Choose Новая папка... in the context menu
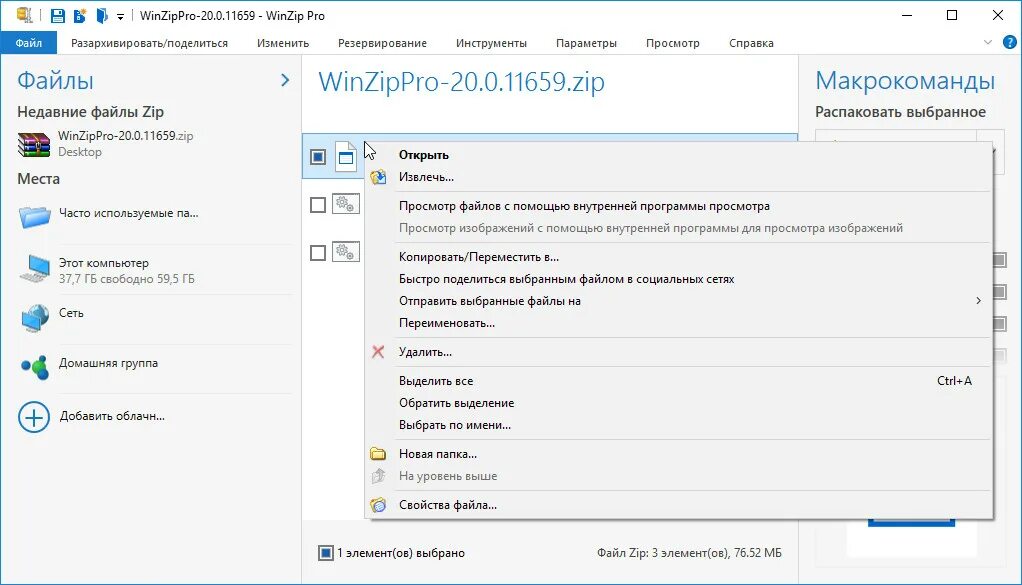The width and height of the screenshot is (1022, 585). 678,453
